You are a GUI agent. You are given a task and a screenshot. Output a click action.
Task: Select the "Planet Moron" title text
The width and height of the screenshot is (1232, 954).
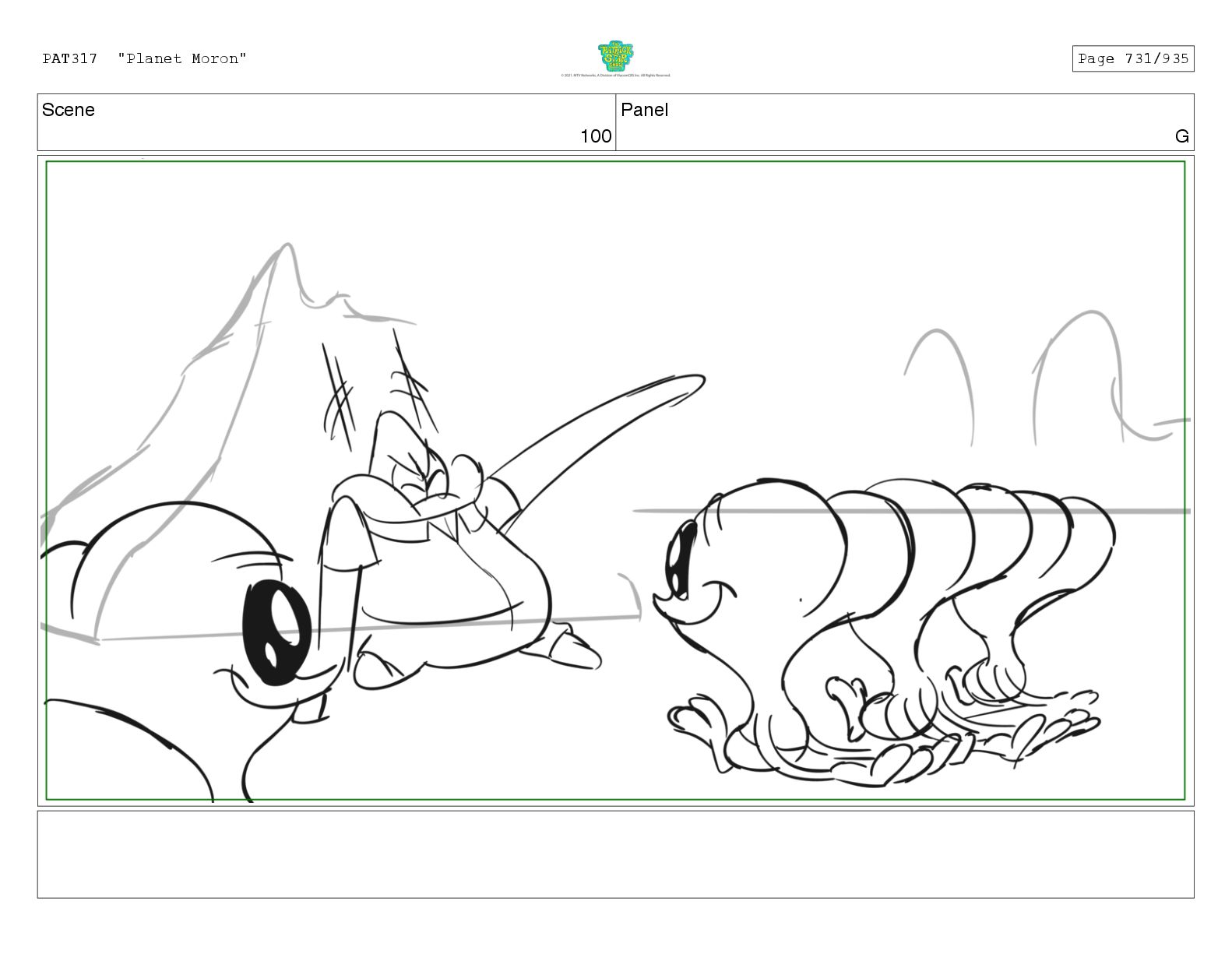(x=182, y=58)
